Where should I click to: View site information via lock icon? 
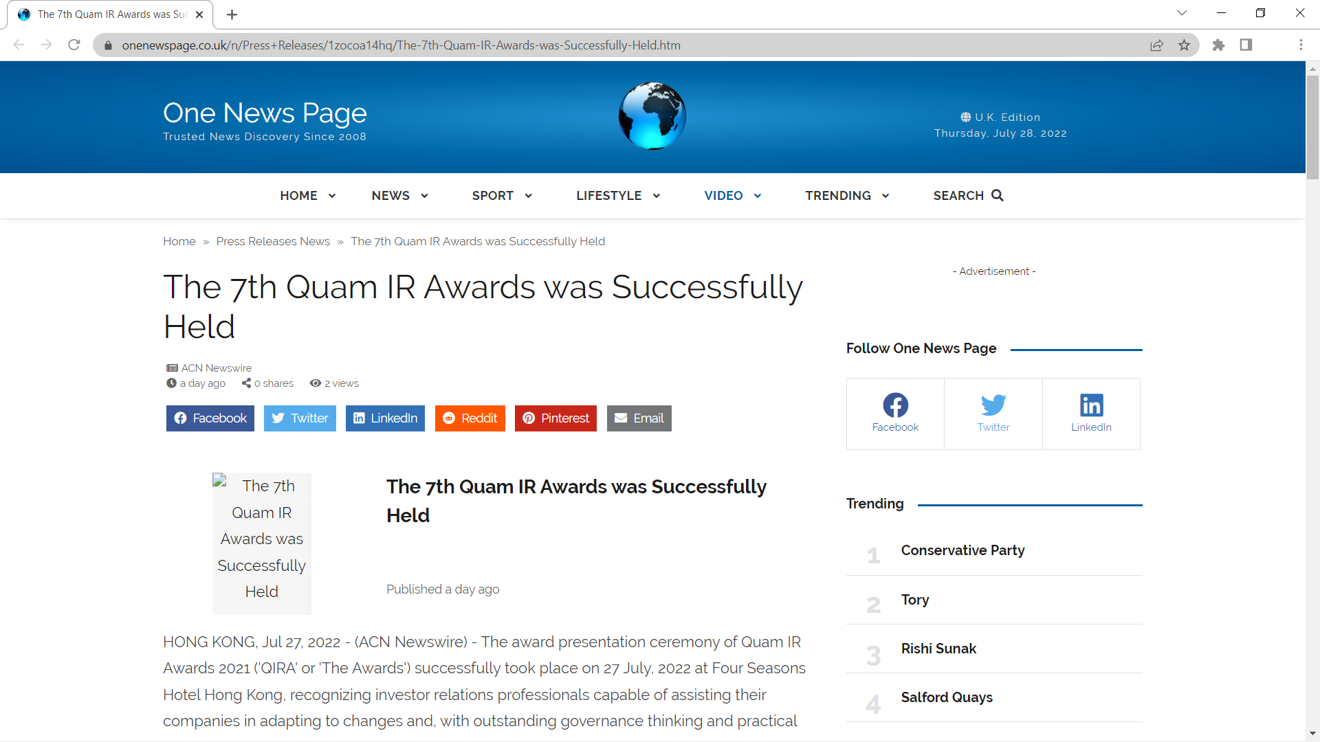click(x=109, y=45)
